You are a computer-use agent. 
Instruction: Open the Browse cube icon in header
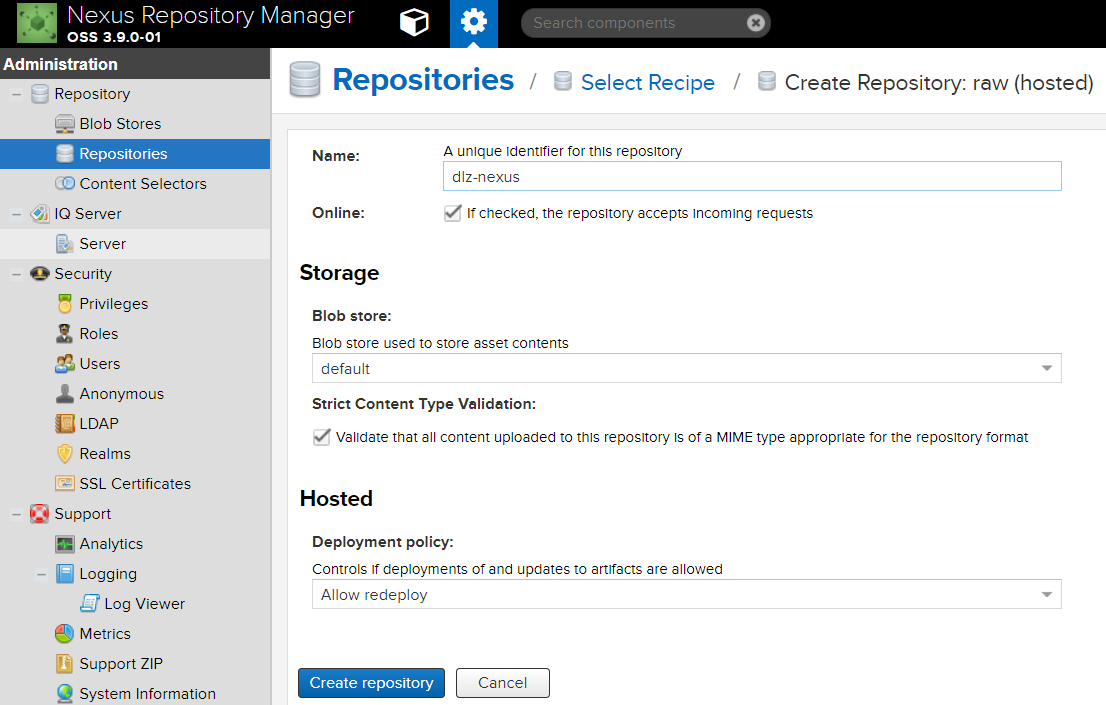click(x=414, y=23)
